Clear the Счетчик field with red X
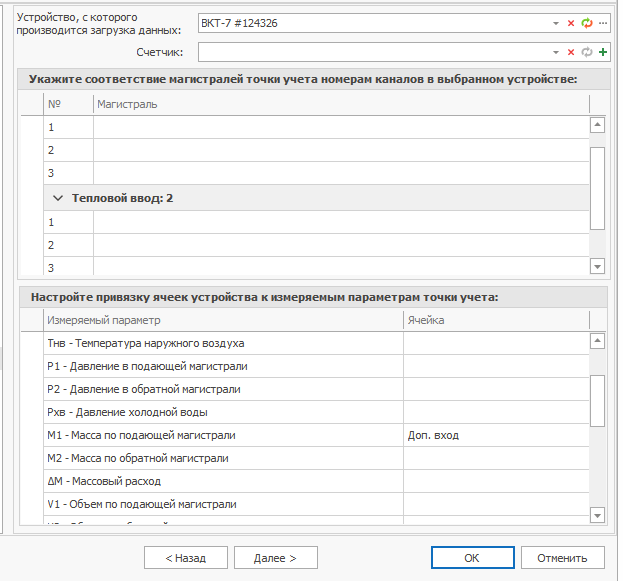 click(x=571, y=52)
